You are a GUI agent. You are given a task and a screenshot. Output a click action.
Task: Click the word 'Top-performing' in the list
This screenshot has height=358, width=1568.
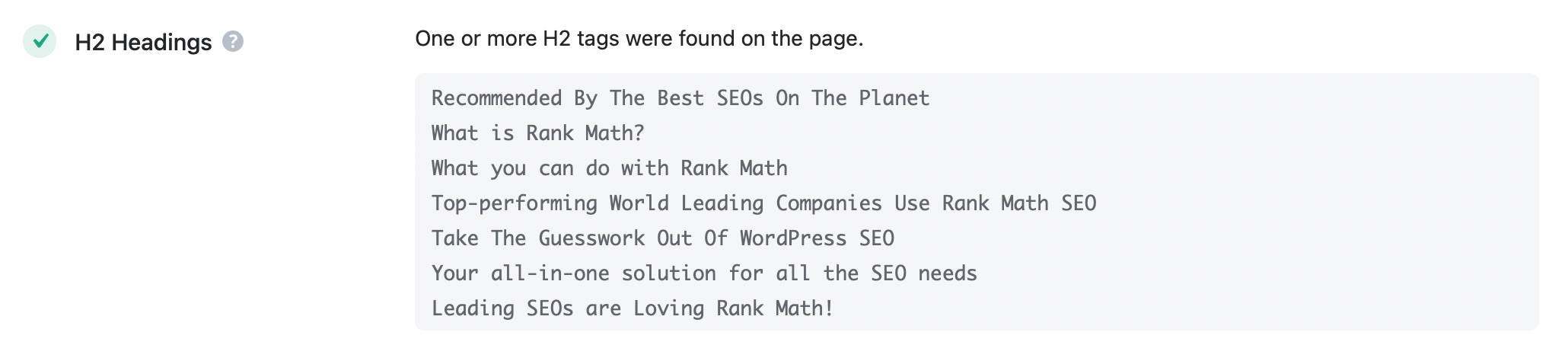pyautogui.click(x=515, y=203)
